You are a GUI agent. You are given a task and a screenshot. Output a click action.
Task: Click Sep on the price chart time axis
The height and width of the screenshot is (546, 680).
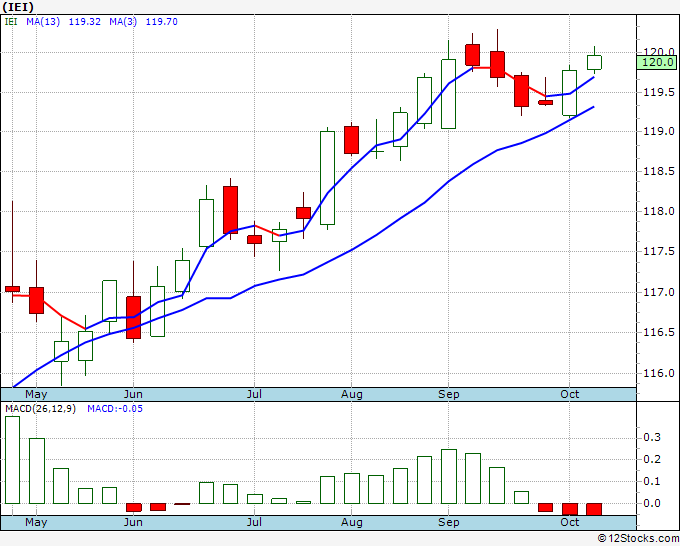(x=448, y=394)
